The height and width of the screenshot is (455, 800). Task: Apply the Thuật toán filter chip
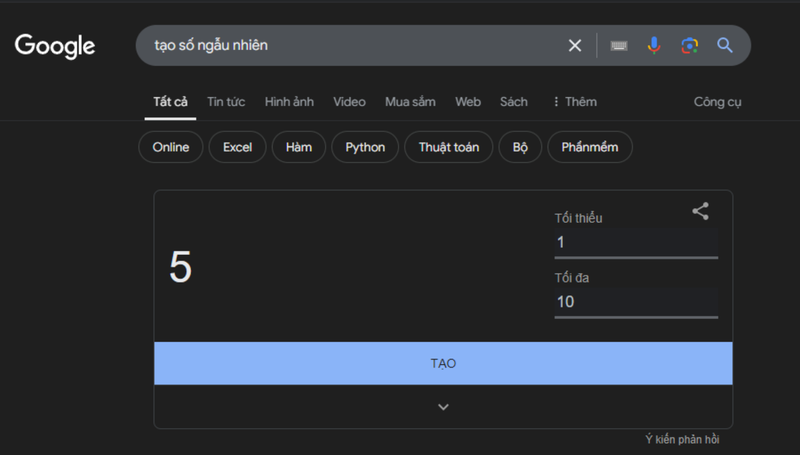pyautogui.click(x=449, y=147)
